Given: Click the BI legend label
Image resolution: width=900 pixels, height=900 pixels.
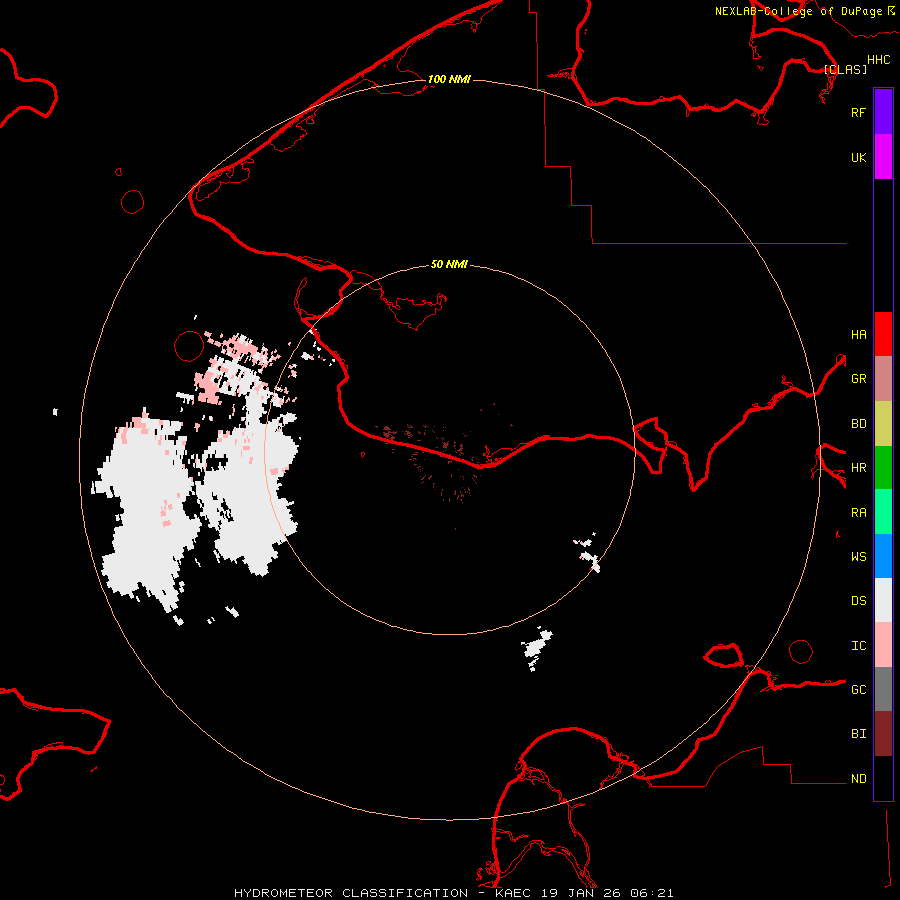Looking at the screenshot, I should pyautogui.click(x=858, y=734).
